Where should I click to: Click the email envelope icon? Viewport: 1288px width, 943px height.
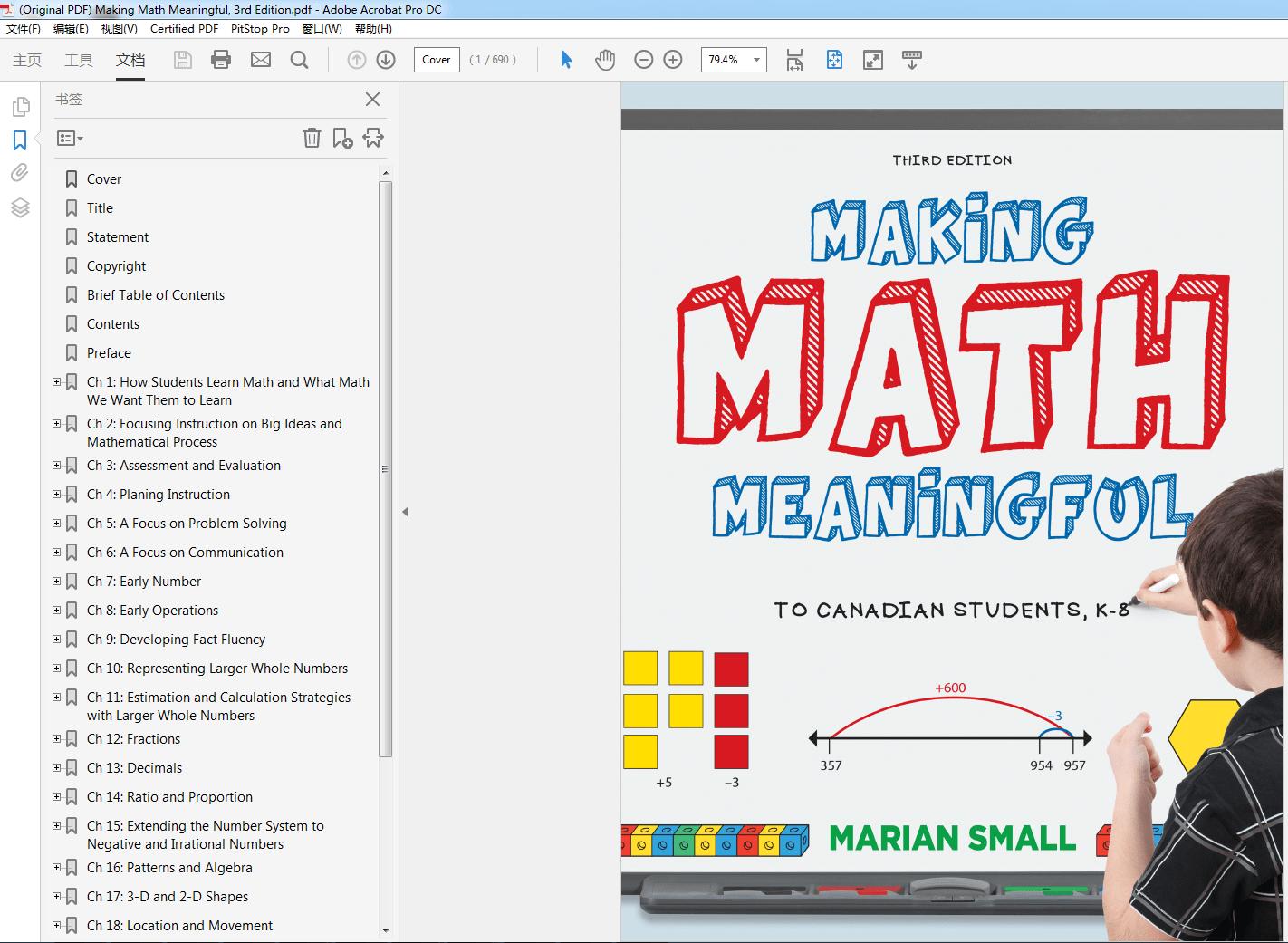(261, 60)
